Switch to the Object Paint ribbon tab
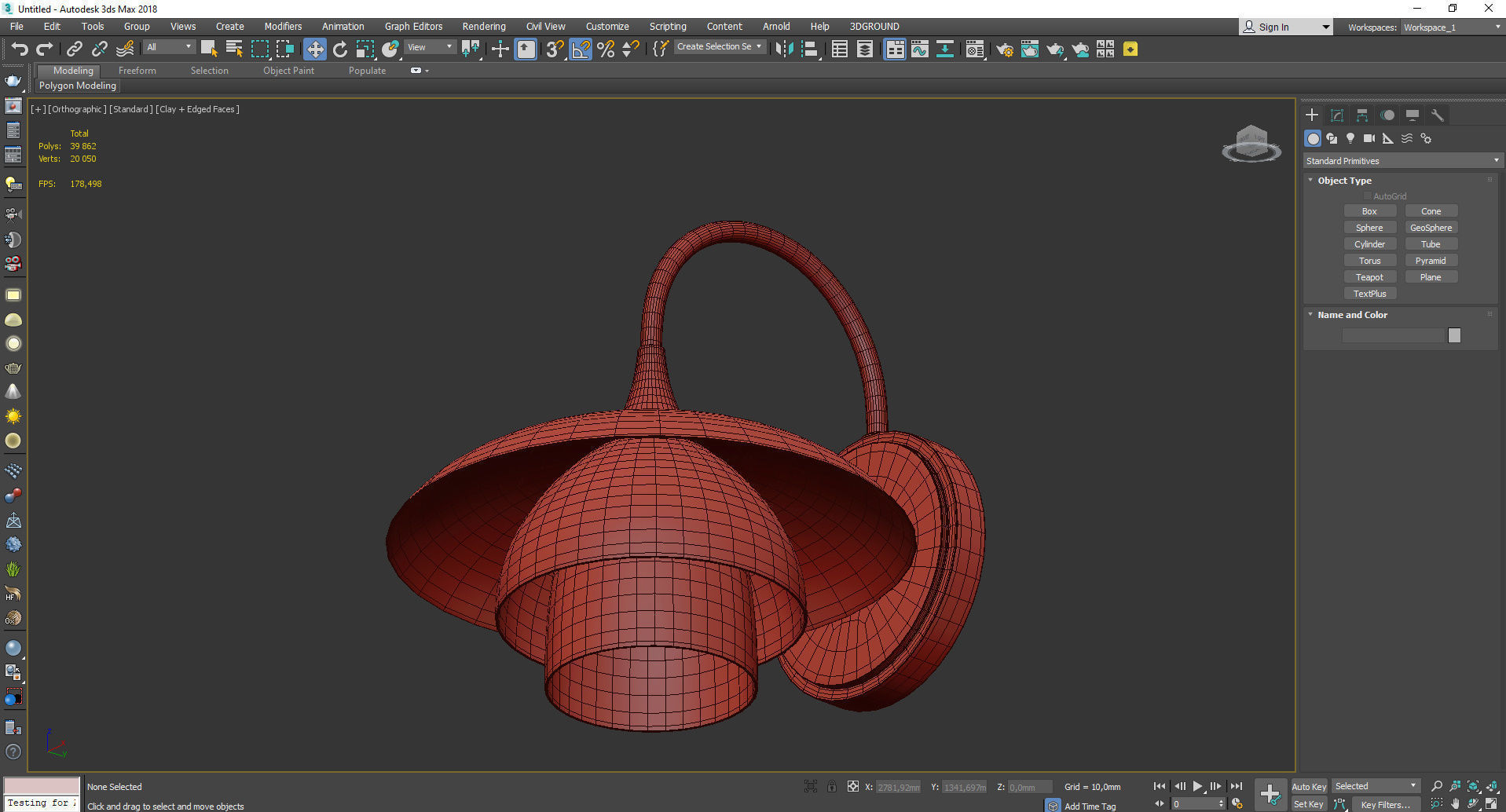 tap(288, 71)
